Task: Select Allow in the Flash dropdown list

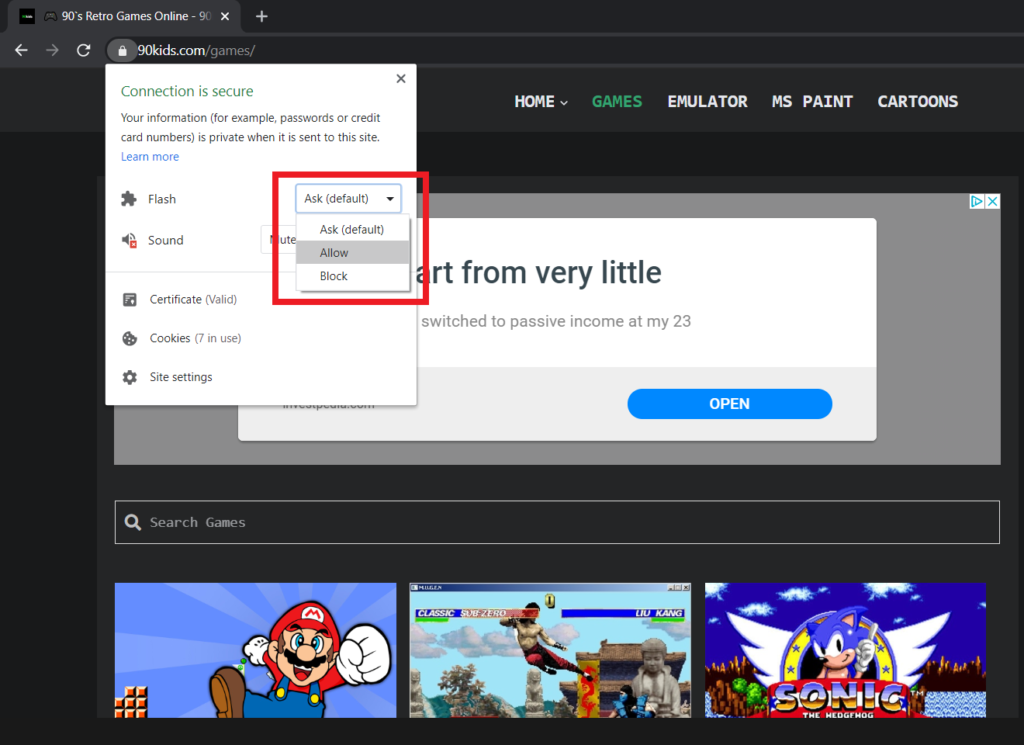Action: click(352, 253)
